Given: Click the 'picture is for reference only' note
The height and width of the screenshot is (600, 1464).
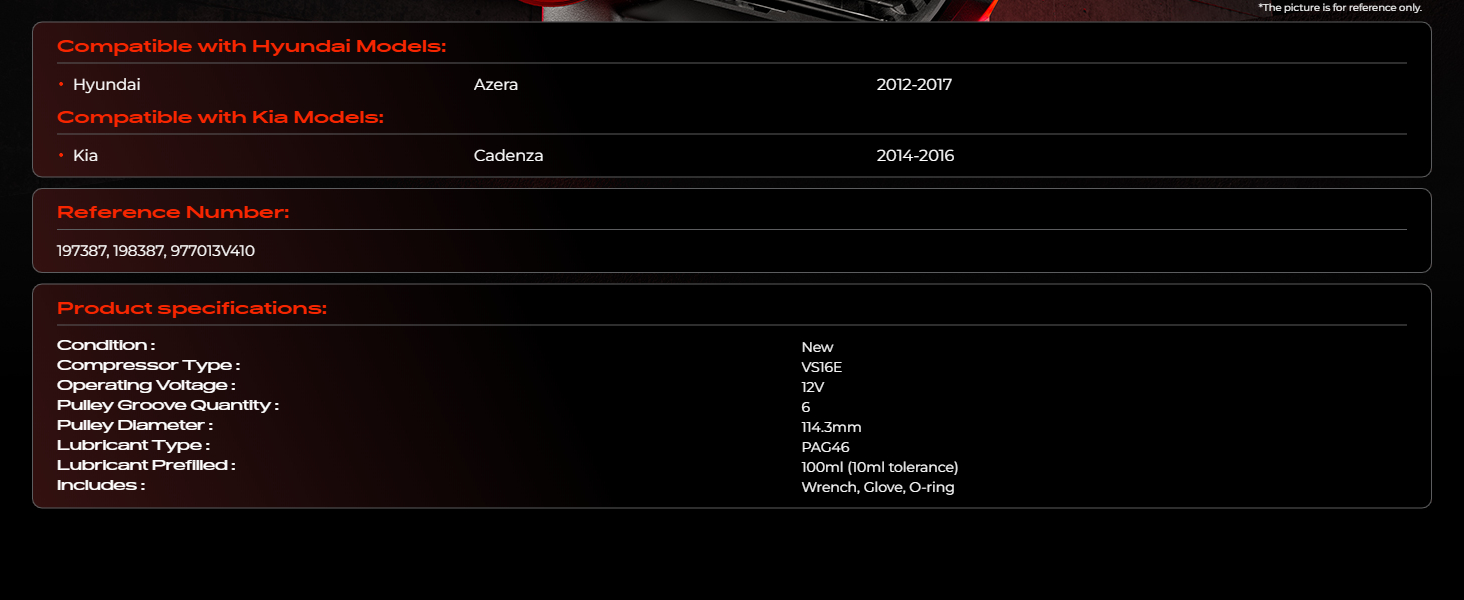Looking at the screenshot, I should [1339, 7].
